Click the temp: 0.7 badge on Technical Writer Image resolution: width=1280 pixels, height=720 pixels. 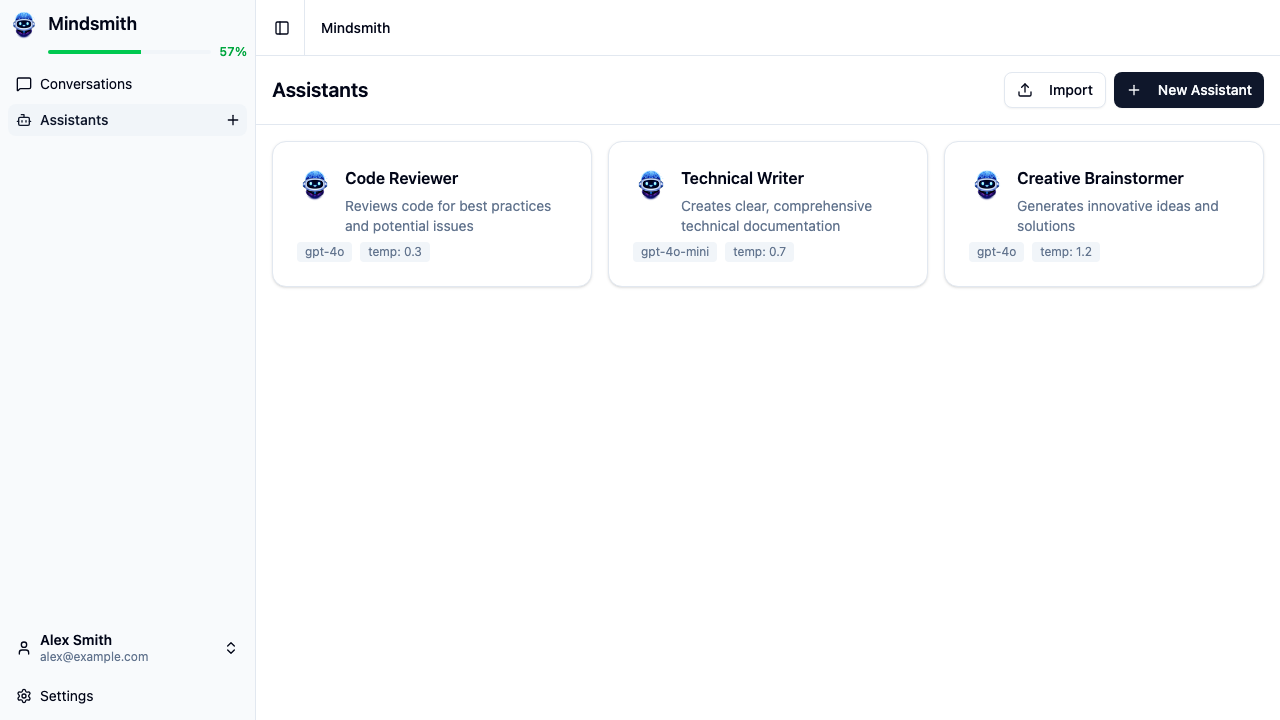tap(759, 252)
